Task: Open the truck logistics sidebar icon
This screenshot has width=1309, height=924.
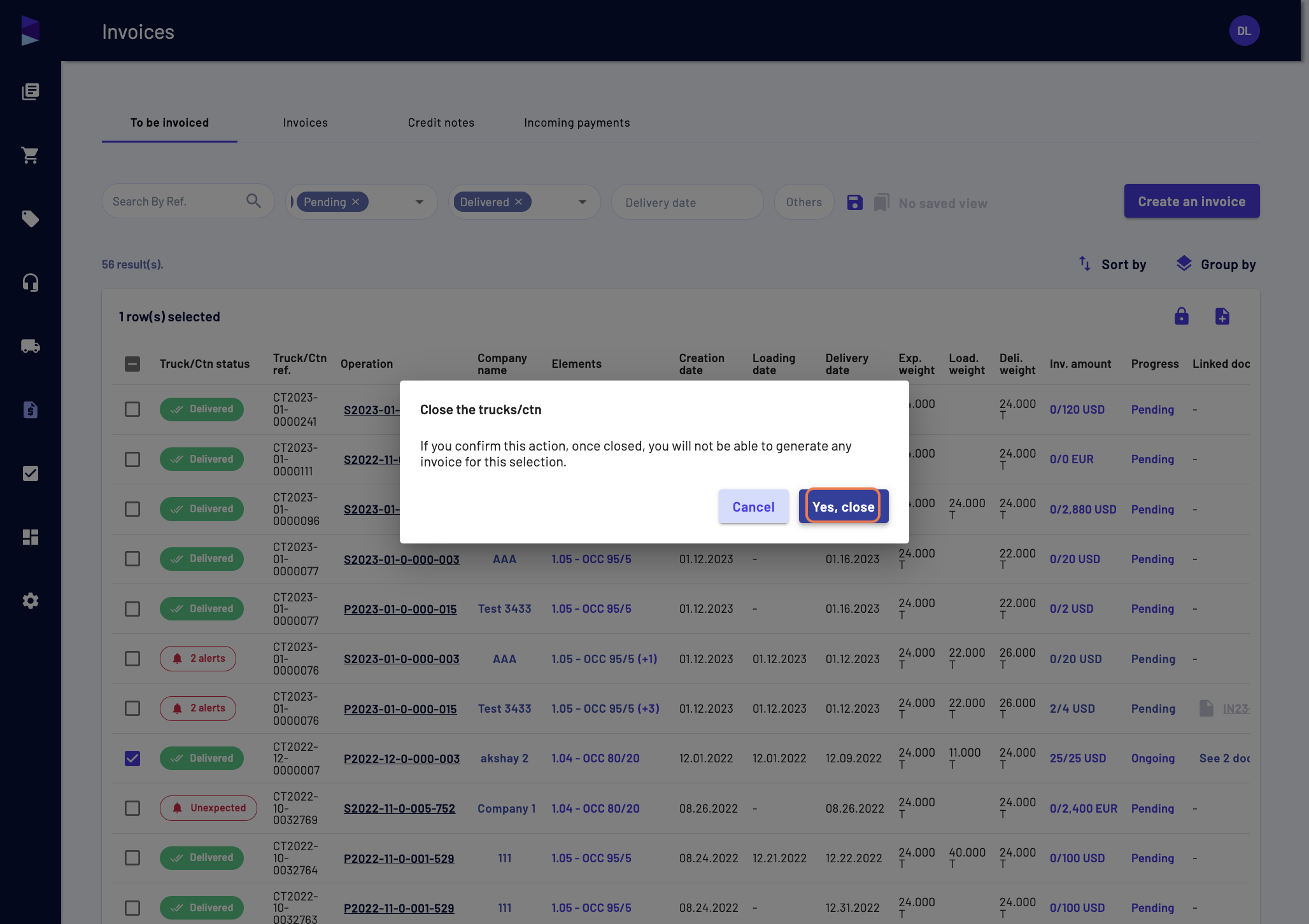Action: pos(31,346)
